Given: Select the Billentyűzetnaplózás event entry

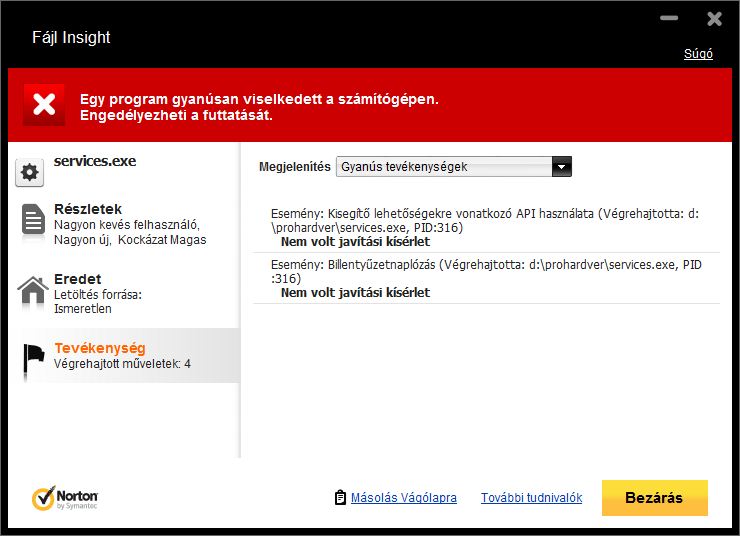Looking at the screenshot, I should (x=487, y=278).
